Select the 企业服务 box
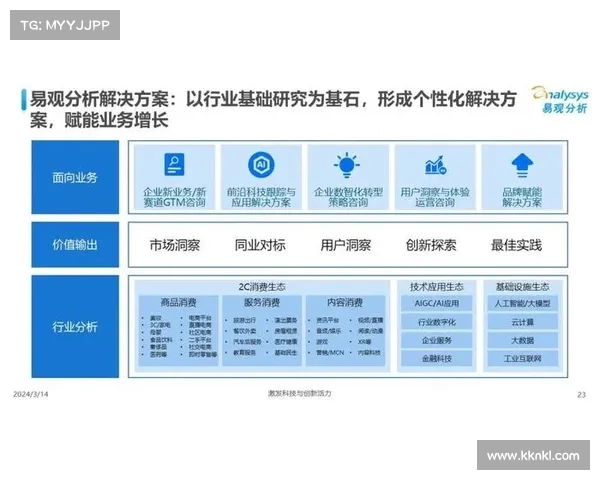This screenshot has width=600, height=480. 437,340
